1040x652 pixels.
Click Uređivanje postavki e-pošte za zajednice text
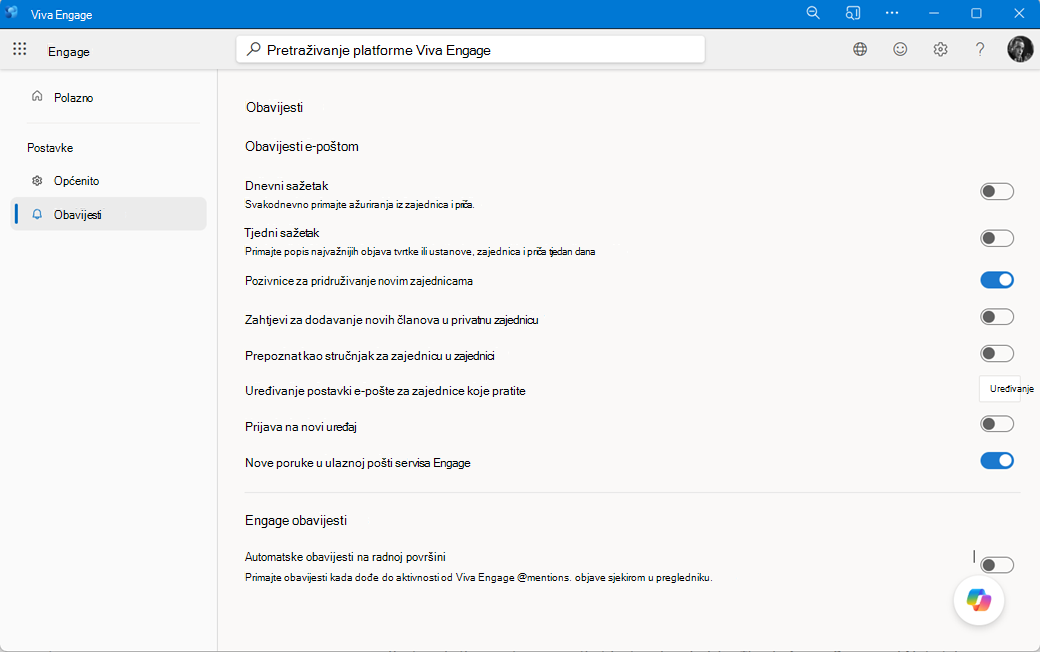385,391
